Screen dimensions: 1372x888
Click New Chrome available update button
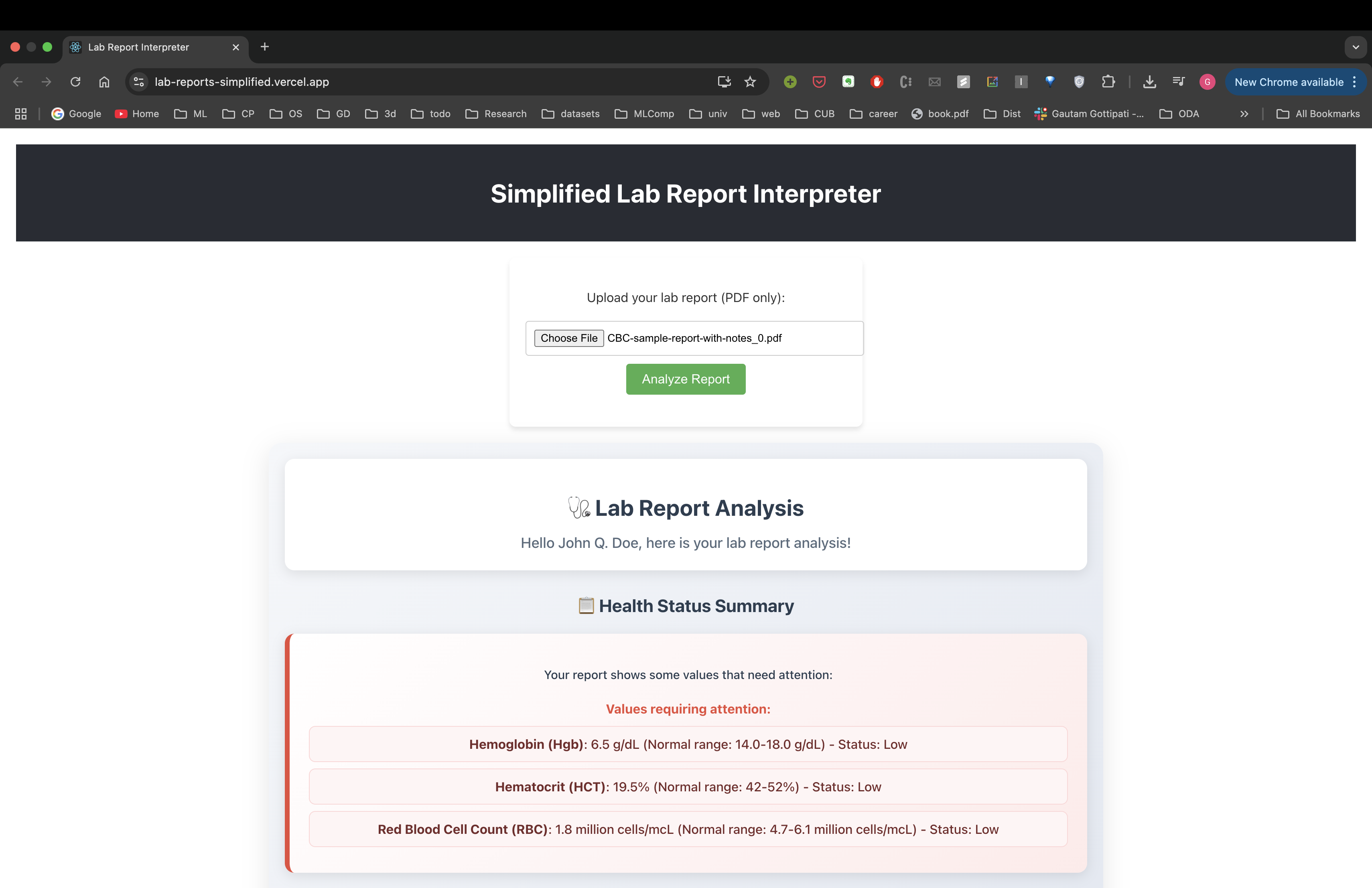pos(1289,82)
